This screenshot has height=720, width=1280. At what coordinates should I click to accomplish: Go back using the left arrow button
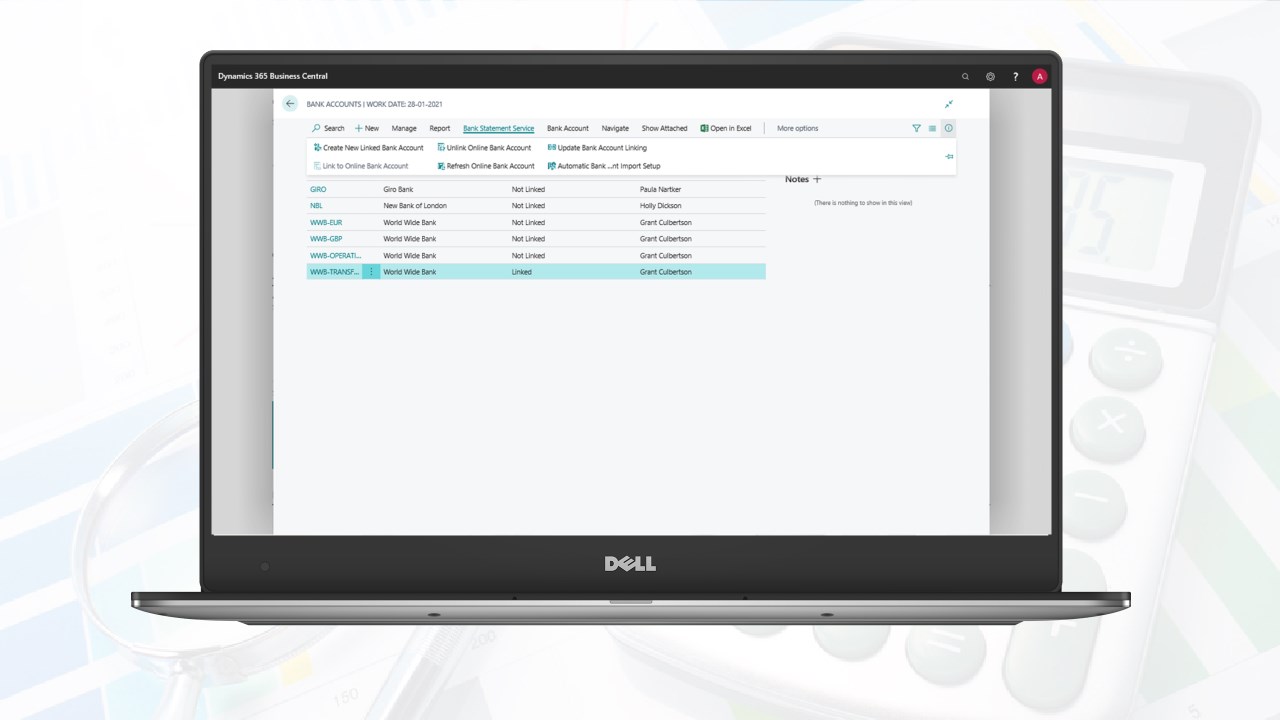(x=290, y=104)
